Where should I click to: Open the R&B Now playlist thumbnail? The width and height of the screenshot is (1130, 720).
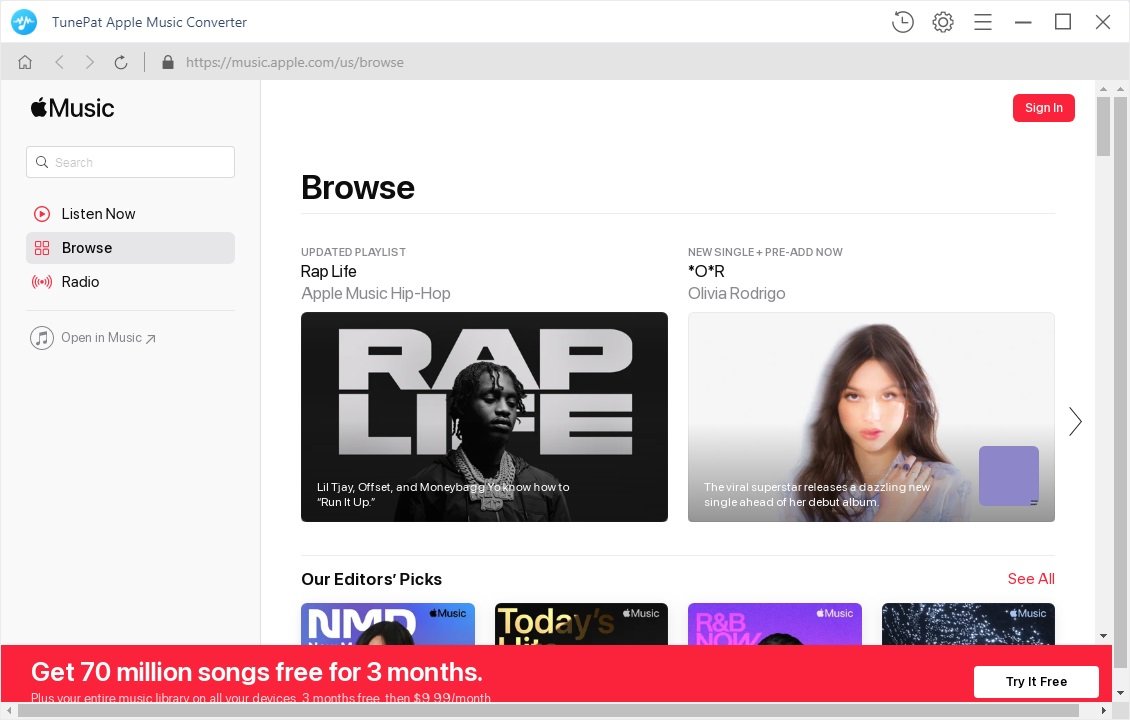coord(775,624)
